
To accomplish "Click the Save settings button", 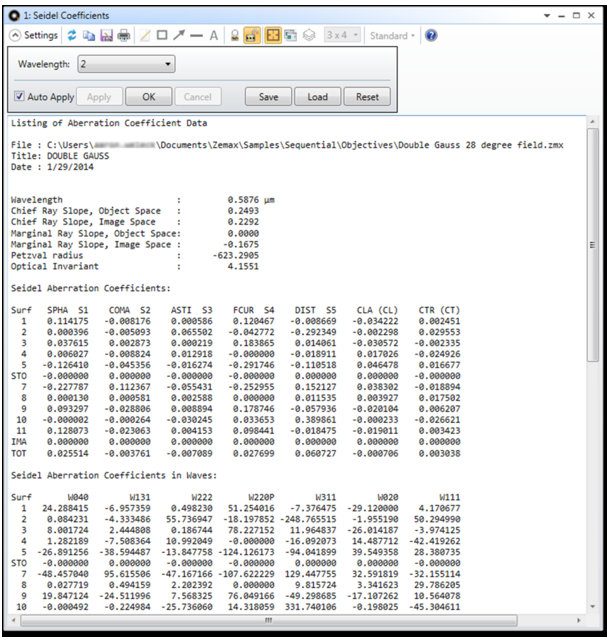I will click(268, 97).
